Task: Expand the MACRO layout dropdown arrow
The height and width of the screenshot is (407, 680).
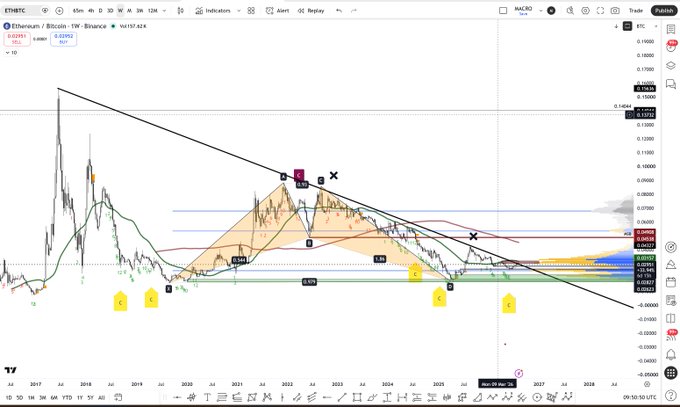Action: pos(540,10)
